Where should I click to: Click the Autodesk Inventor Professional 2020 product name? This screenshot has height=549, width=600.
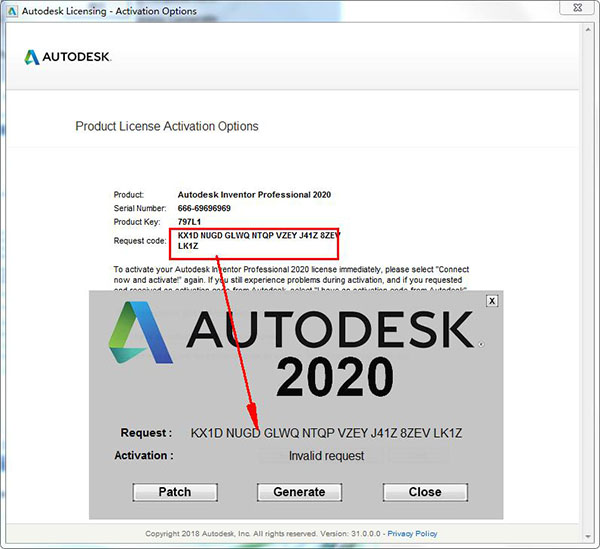pyautogui.click(x=254, y=194)
